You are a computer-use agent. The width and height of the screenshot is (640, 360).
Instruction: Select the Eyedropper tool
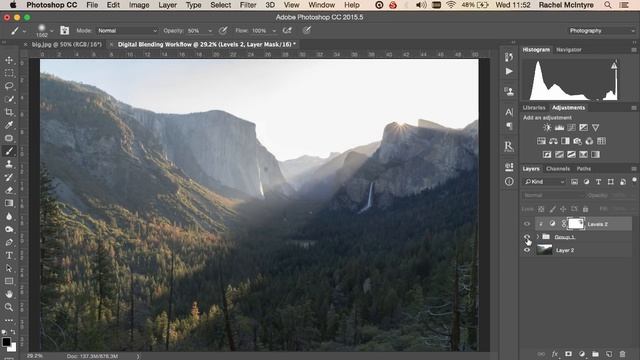click(x=9, y=125)
